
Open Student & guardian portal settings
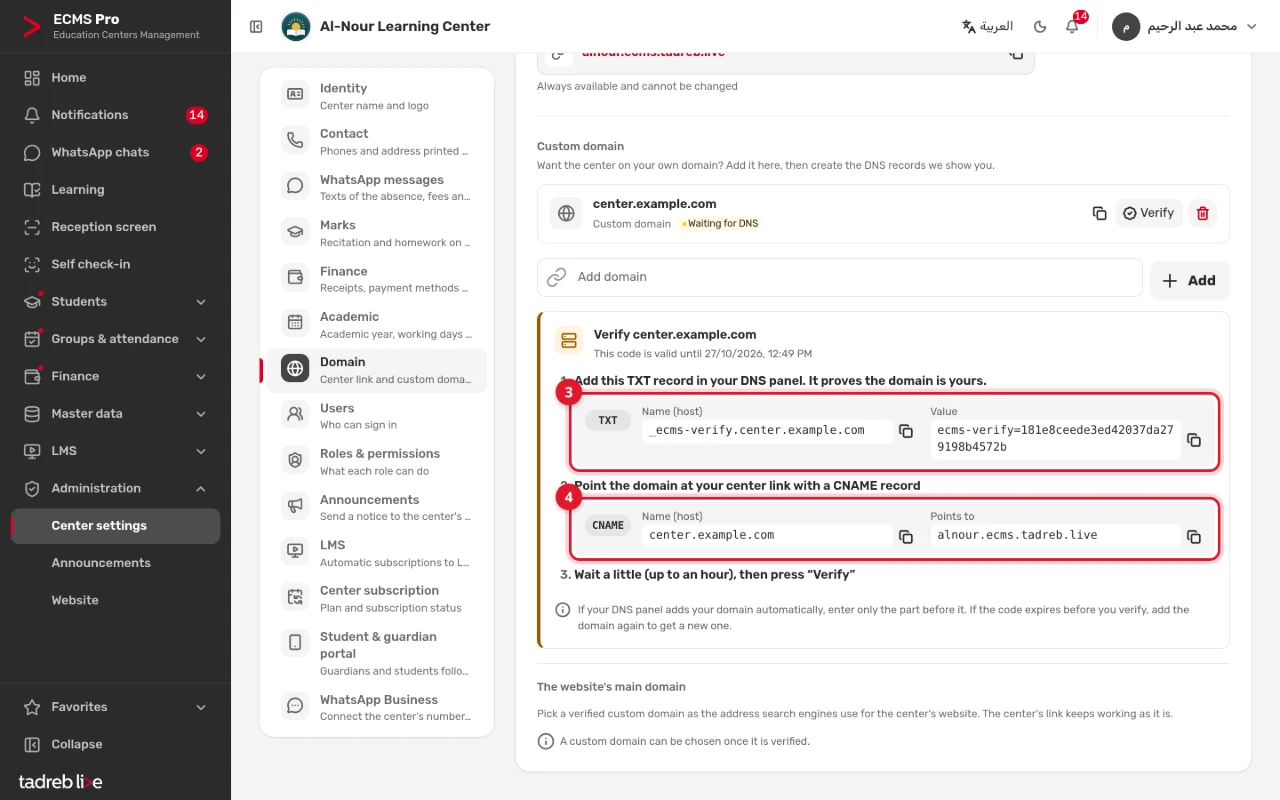tap(376, 653)
